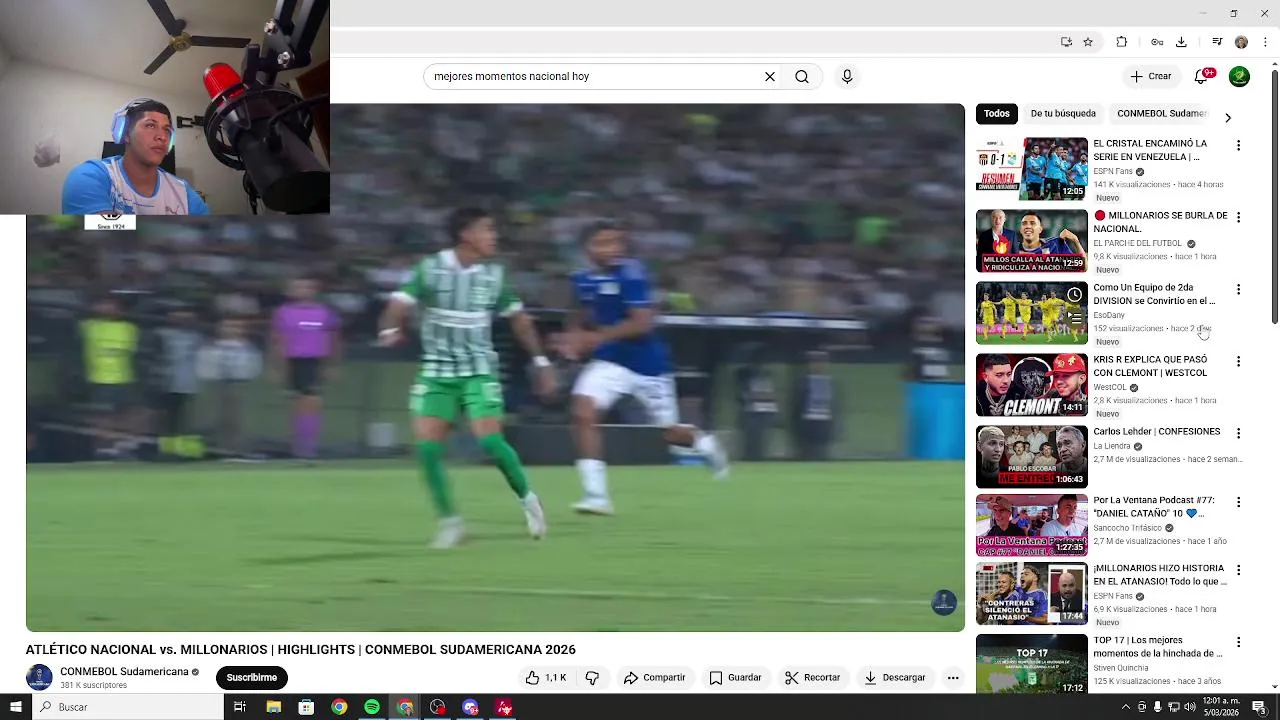Image resolution: width=1280 pixels, height=720 pixels.
Task: Open options menu for MILLONARIOS SE BURLA video
Action: tap(1238, 217)
